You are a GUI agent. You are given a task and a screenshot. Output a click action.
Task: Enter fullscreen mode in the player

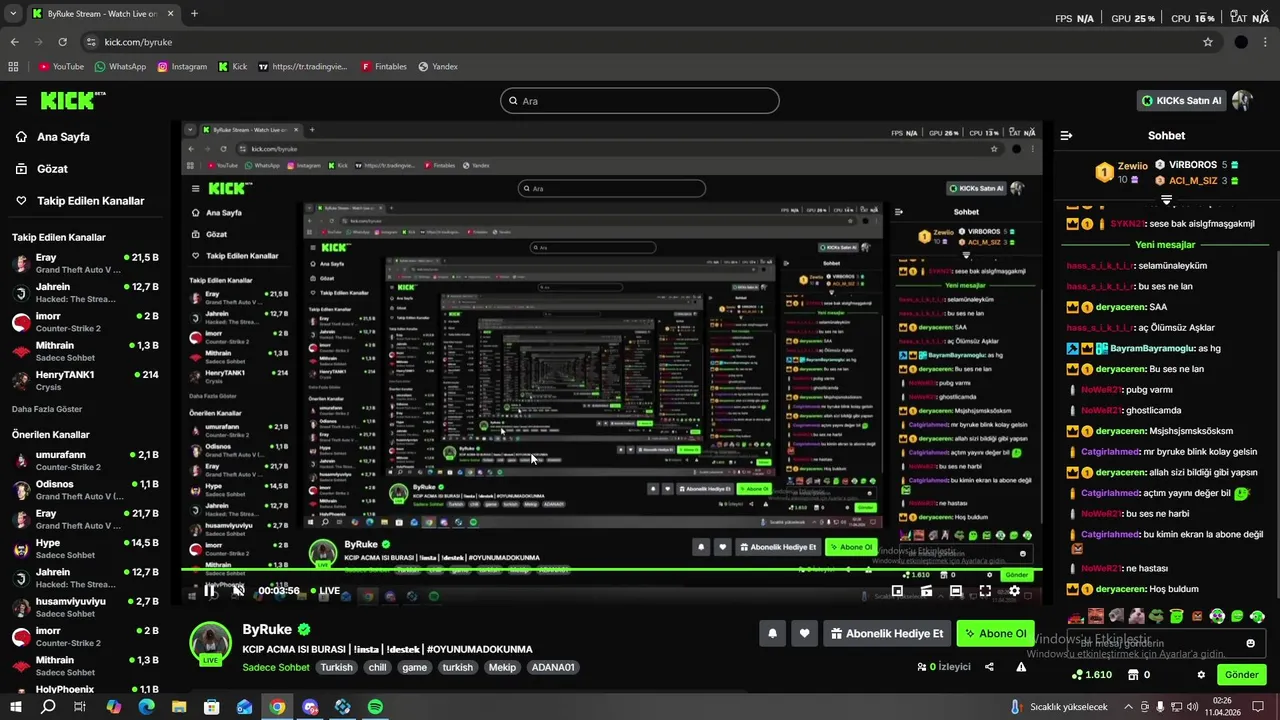(985, 591)
